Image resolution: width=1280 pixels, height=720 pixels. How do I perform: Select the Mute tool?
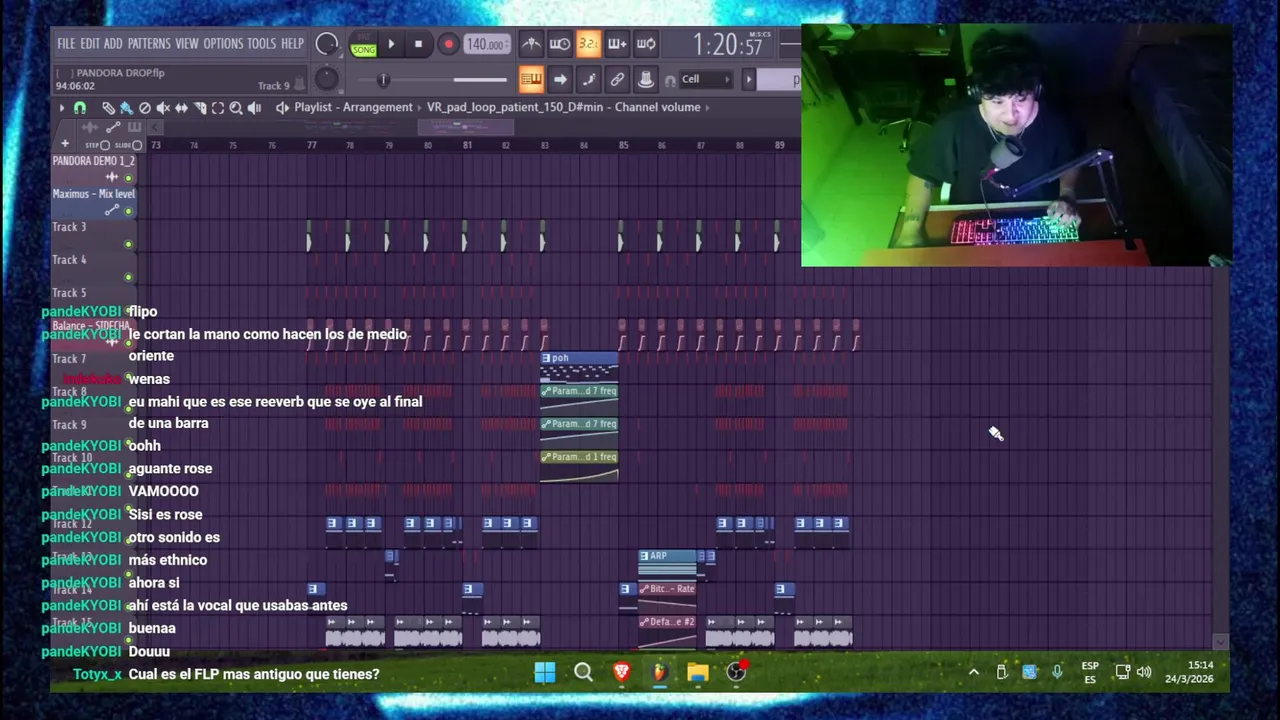coord(163,108)
